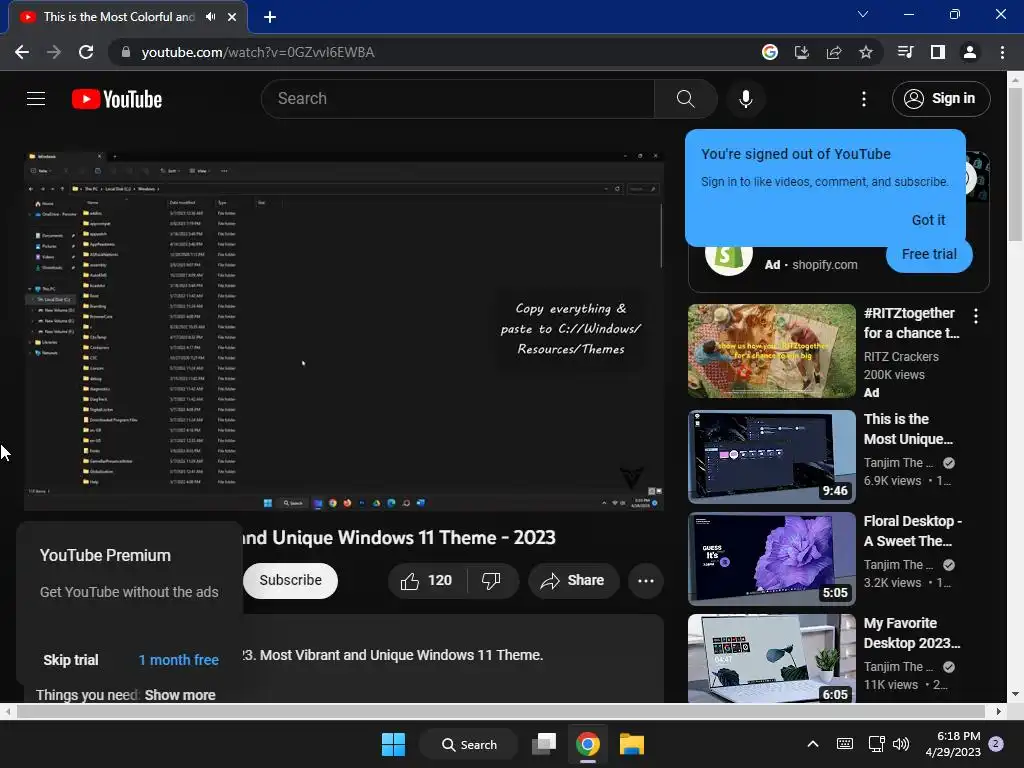Viewport: 1024px width, 768px height.
Task: Open RITZ Crackers ad thumbnail
Action: 772,351
